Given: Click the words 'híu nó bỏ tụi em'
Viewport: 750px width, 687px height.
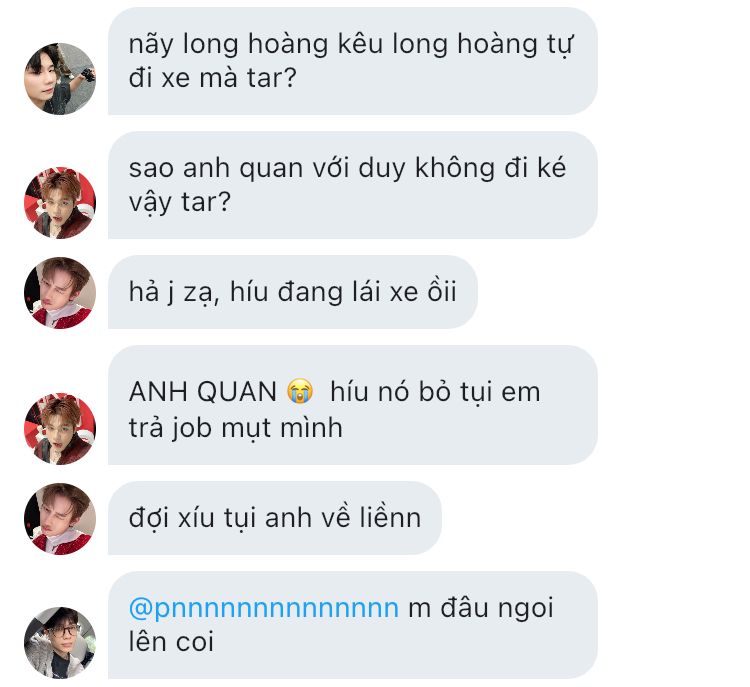Looking at the screenshot, I should pos(435,392).
